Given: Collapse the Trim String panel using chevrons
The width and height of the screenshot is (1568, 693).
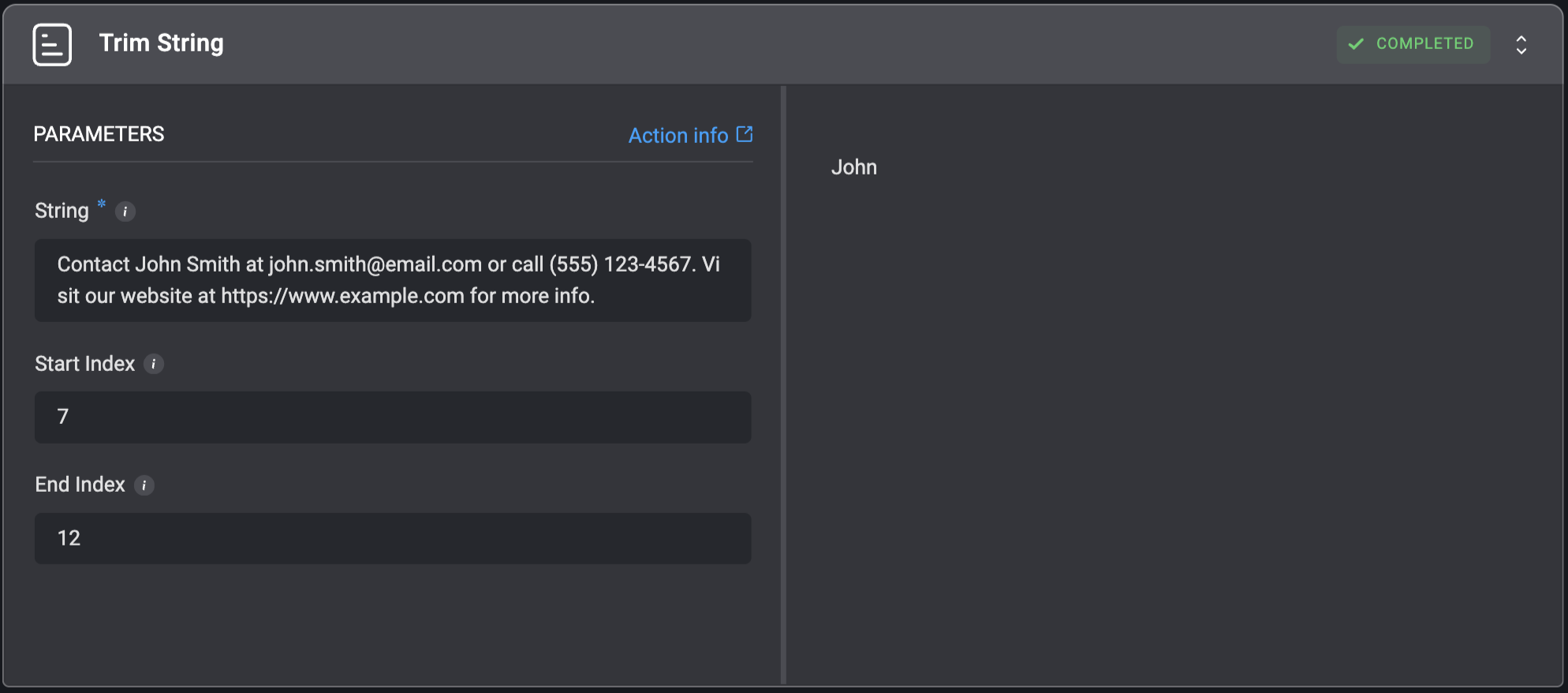Looking at the screenshot, I should 1521,45.
